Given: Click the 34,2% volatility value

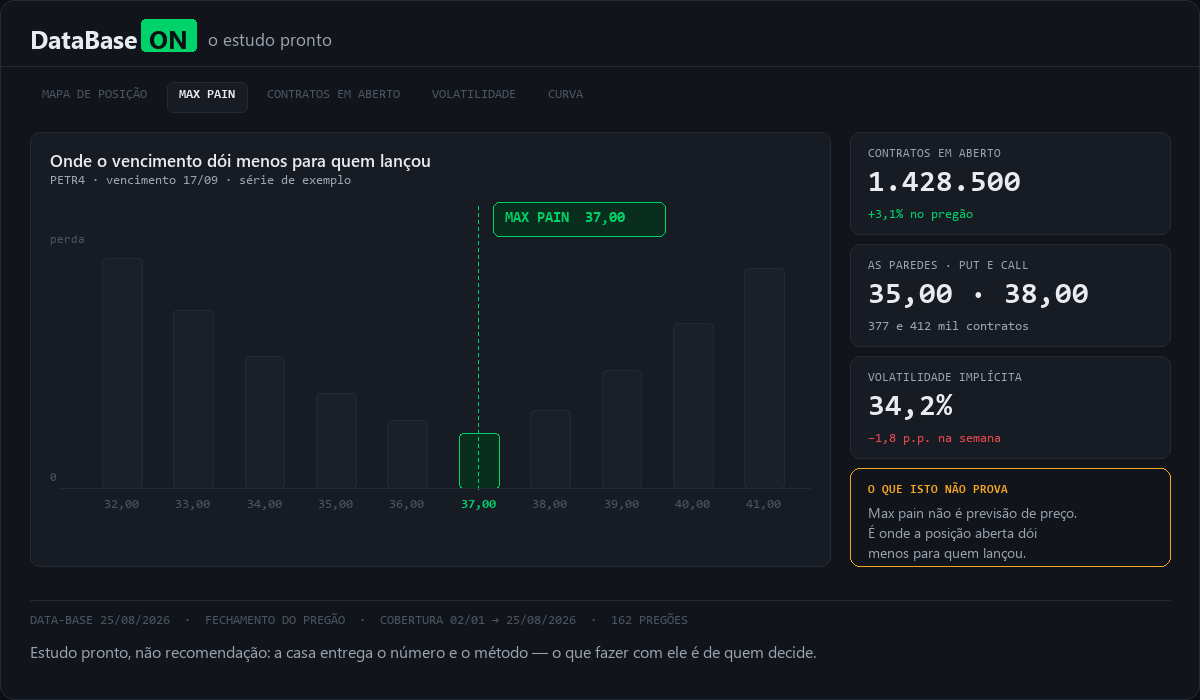Looking at the screenshot, I should (x=910, y=406).
